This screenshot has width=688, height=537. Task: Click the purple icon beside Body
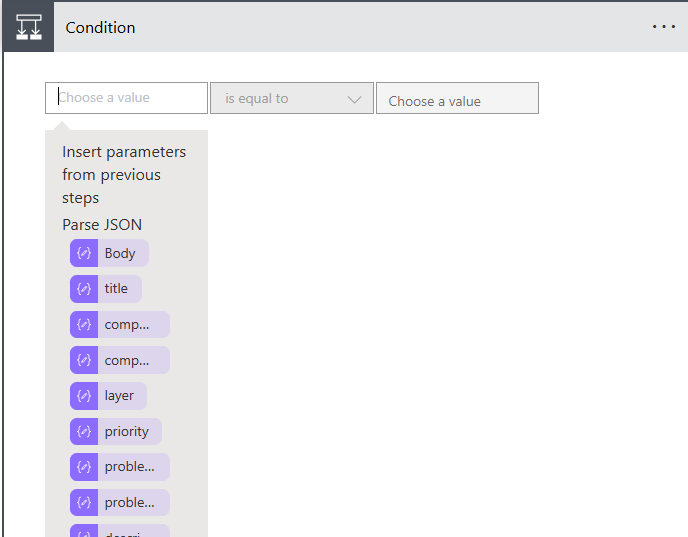pos(84,253)
